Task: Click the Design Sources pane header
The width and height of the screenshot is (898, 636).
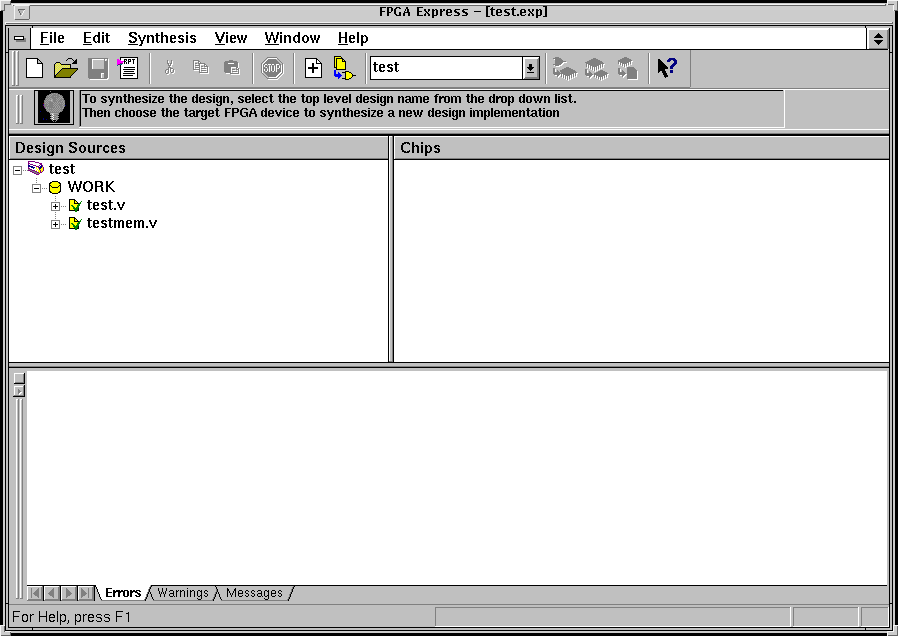Action: click(198, 148)
